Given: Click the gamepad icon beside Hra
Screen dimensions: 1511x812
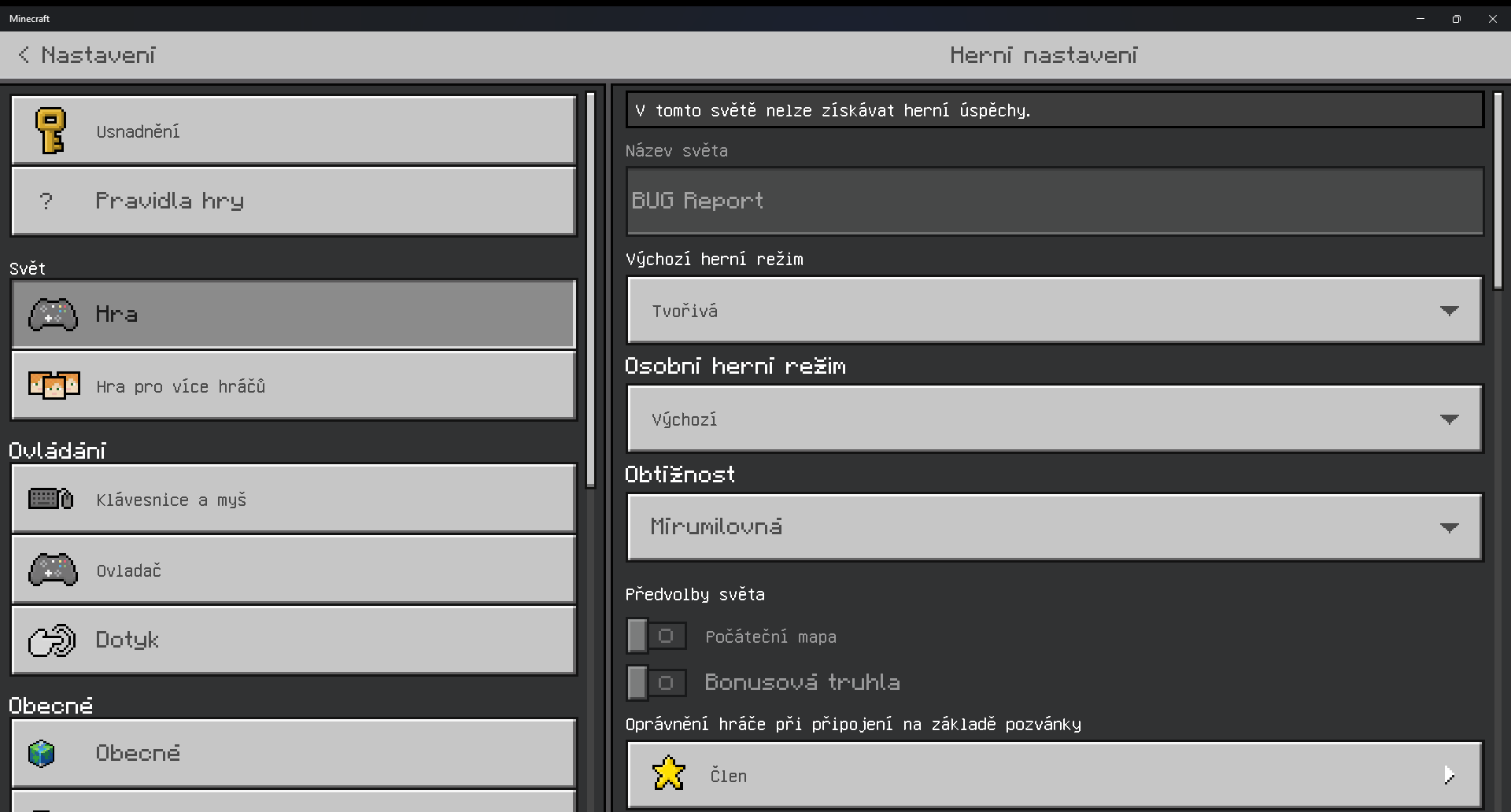Looking at the screenshot, I should pos(53,315).
